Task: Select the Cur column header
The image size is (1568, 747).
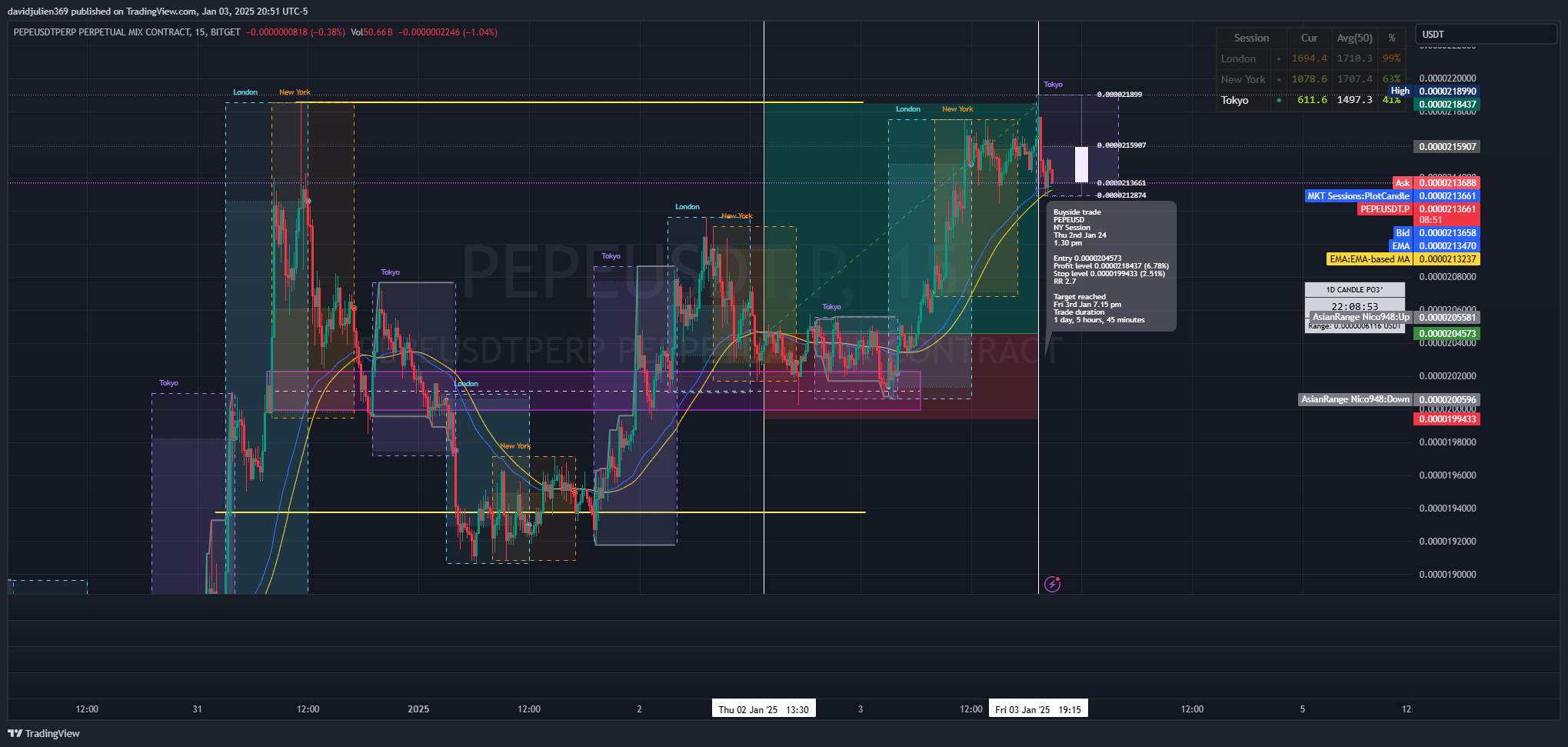Action: 1309,38
